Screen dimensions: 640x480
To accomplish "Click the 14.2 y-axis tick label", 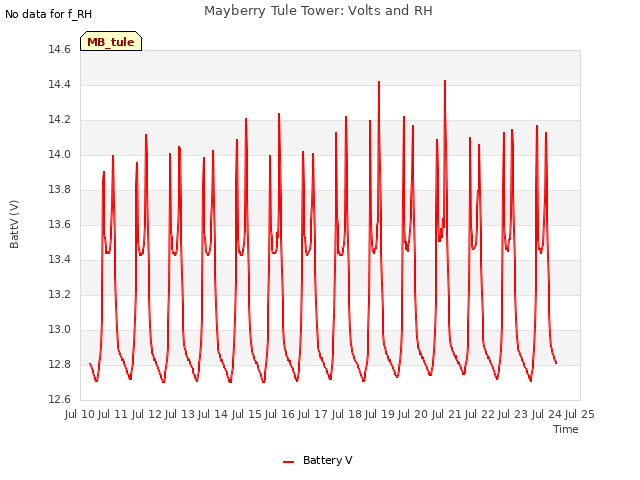I will [60, 120].
